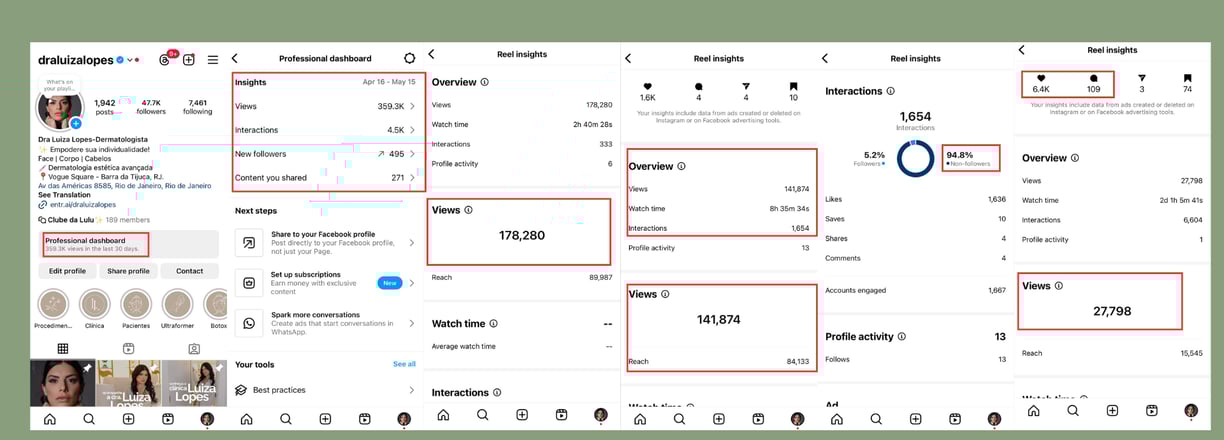Open Clube da Lulu channel link
Image resolution: width=1224 pixels, height=440 pixels.
point(93,219)
